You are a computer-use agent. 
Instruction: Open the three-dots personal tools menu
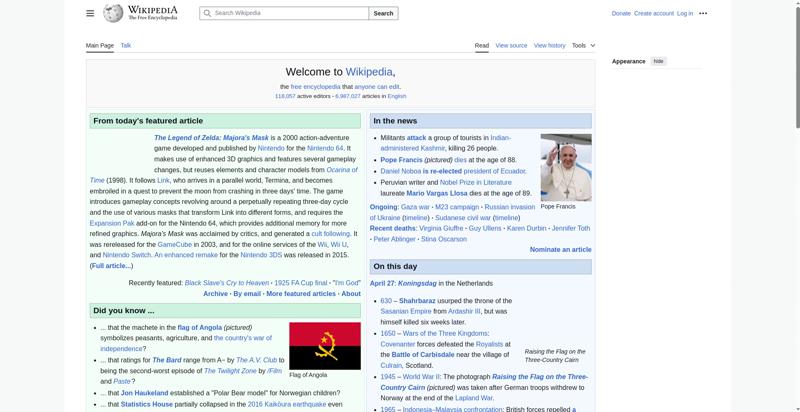(703, 13)
